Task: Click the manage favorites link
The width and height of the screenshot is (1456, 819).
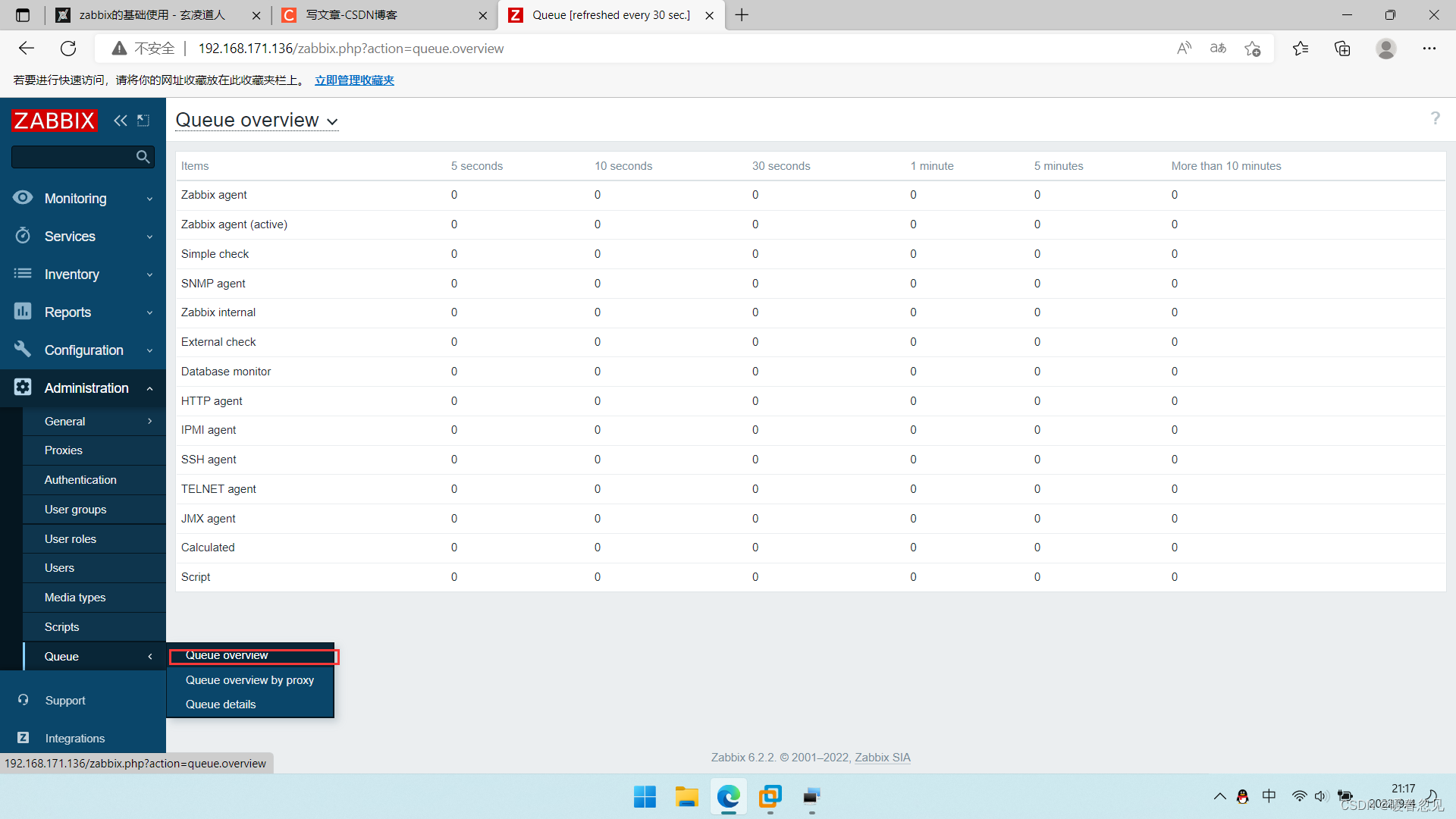Action: pos(354,80)
